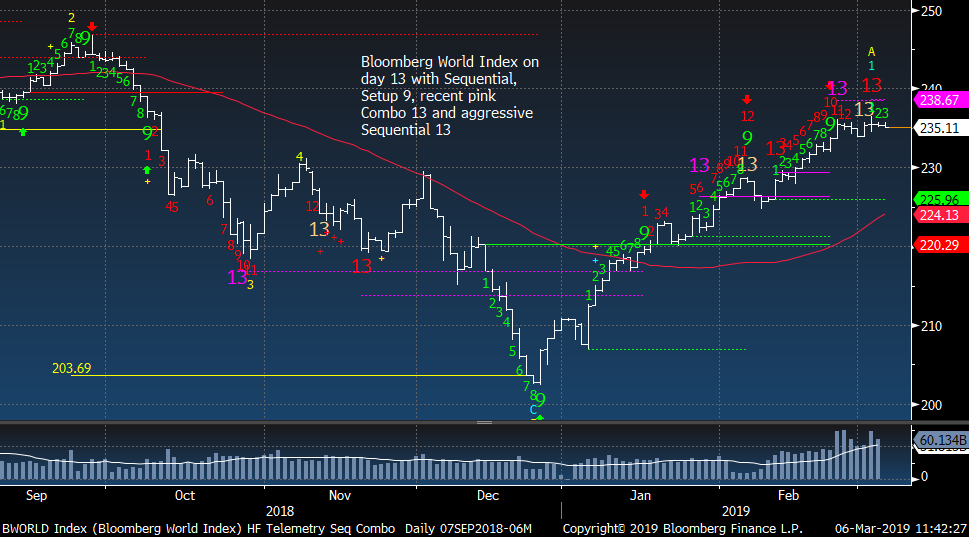Click the magenta 238.67 price tag
This screenshot has height=537, width=969.
tap(940, 100)
